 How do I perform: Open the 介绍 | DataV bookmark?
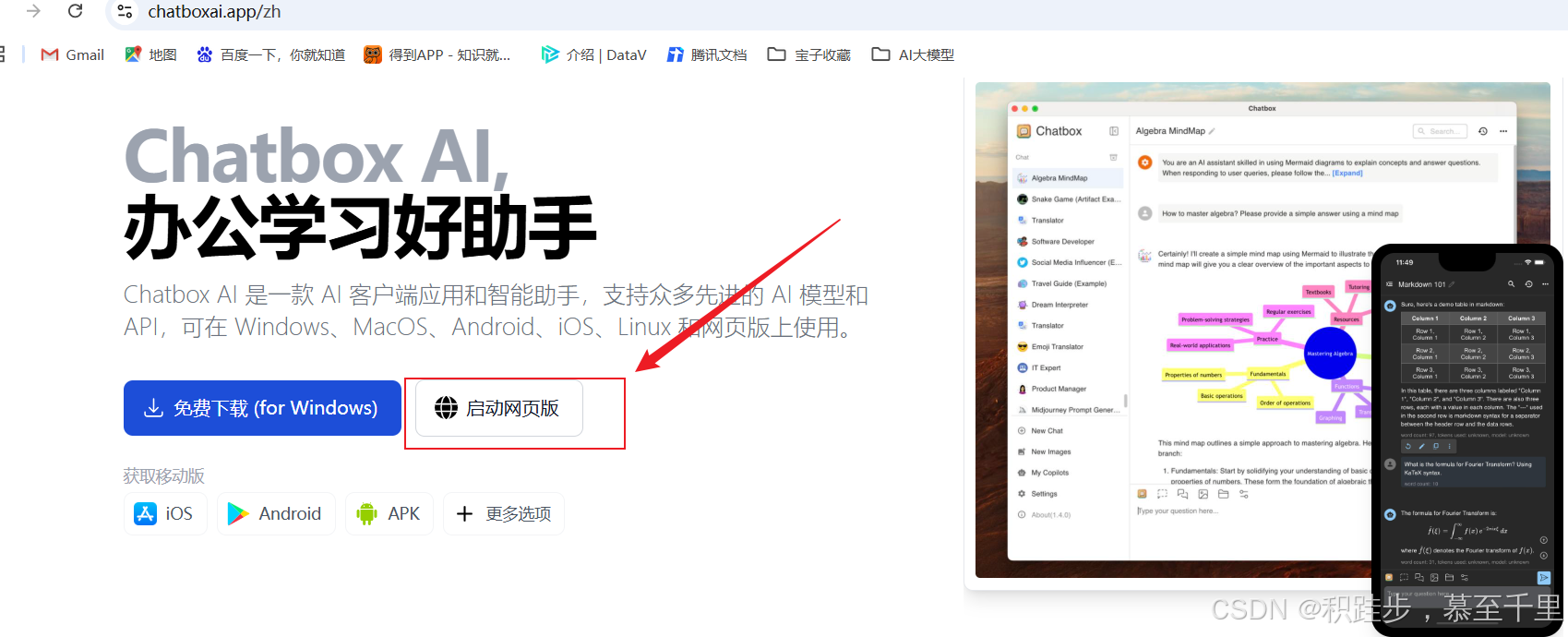[593, 54]
